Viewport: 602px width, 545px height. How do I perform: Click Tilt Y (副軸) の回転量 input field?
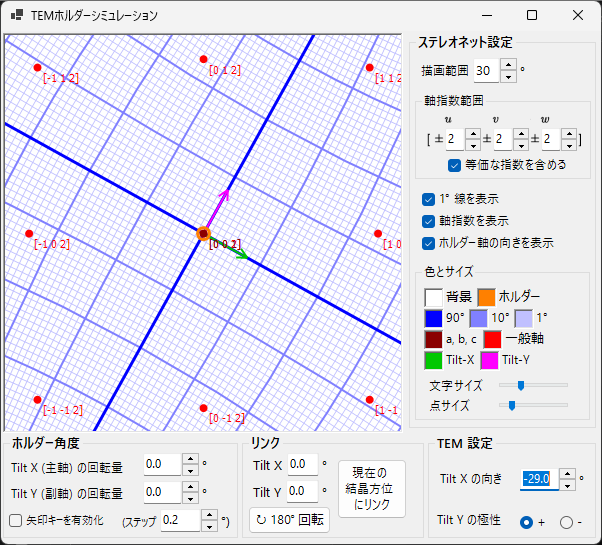tap(162, 492)
